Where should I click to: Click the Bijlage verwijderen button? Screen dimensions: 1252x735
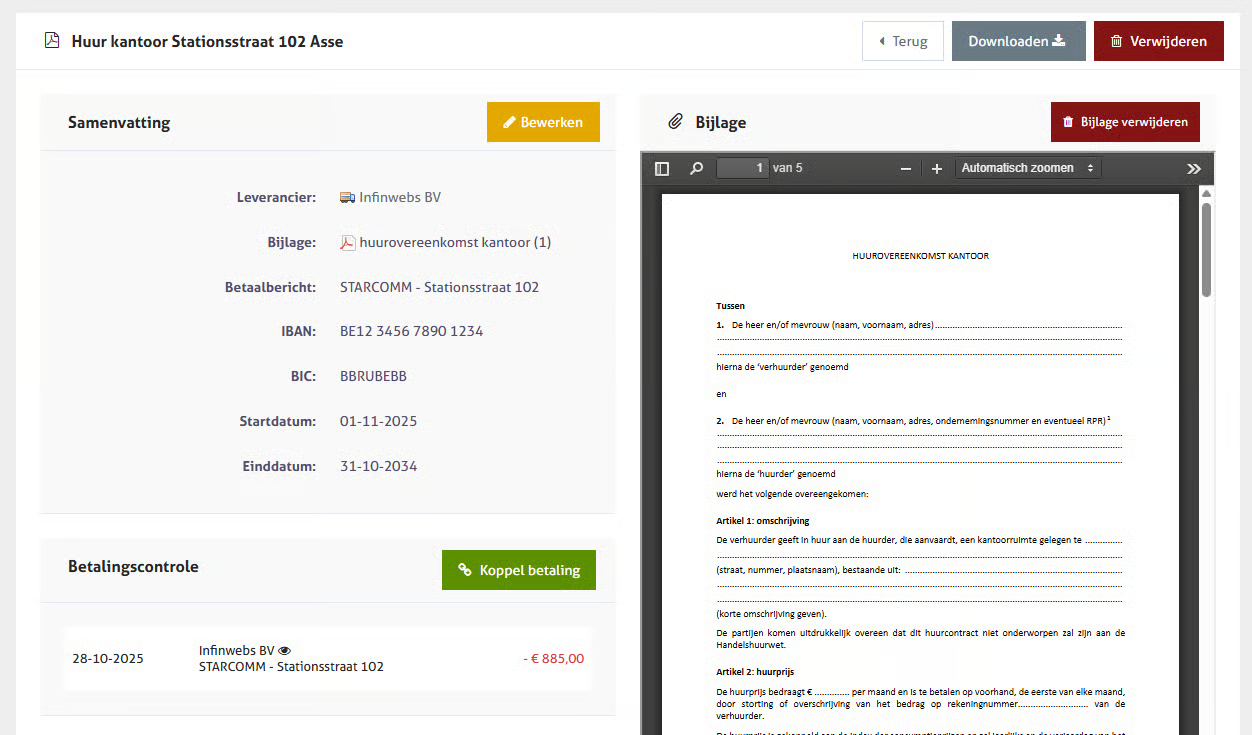tap(1125, 122)
